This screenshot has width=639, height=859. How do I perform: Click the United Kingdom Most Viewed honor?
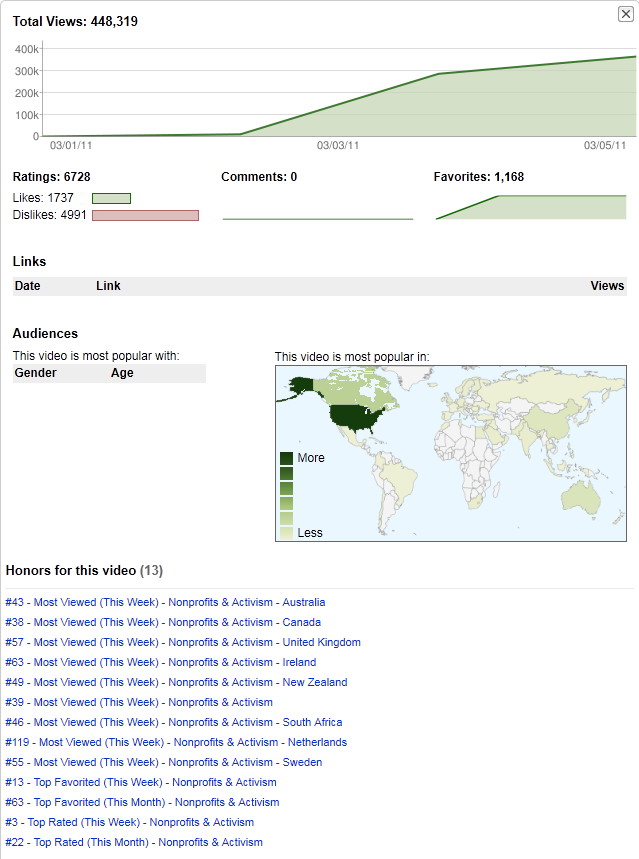coord(182,642)
